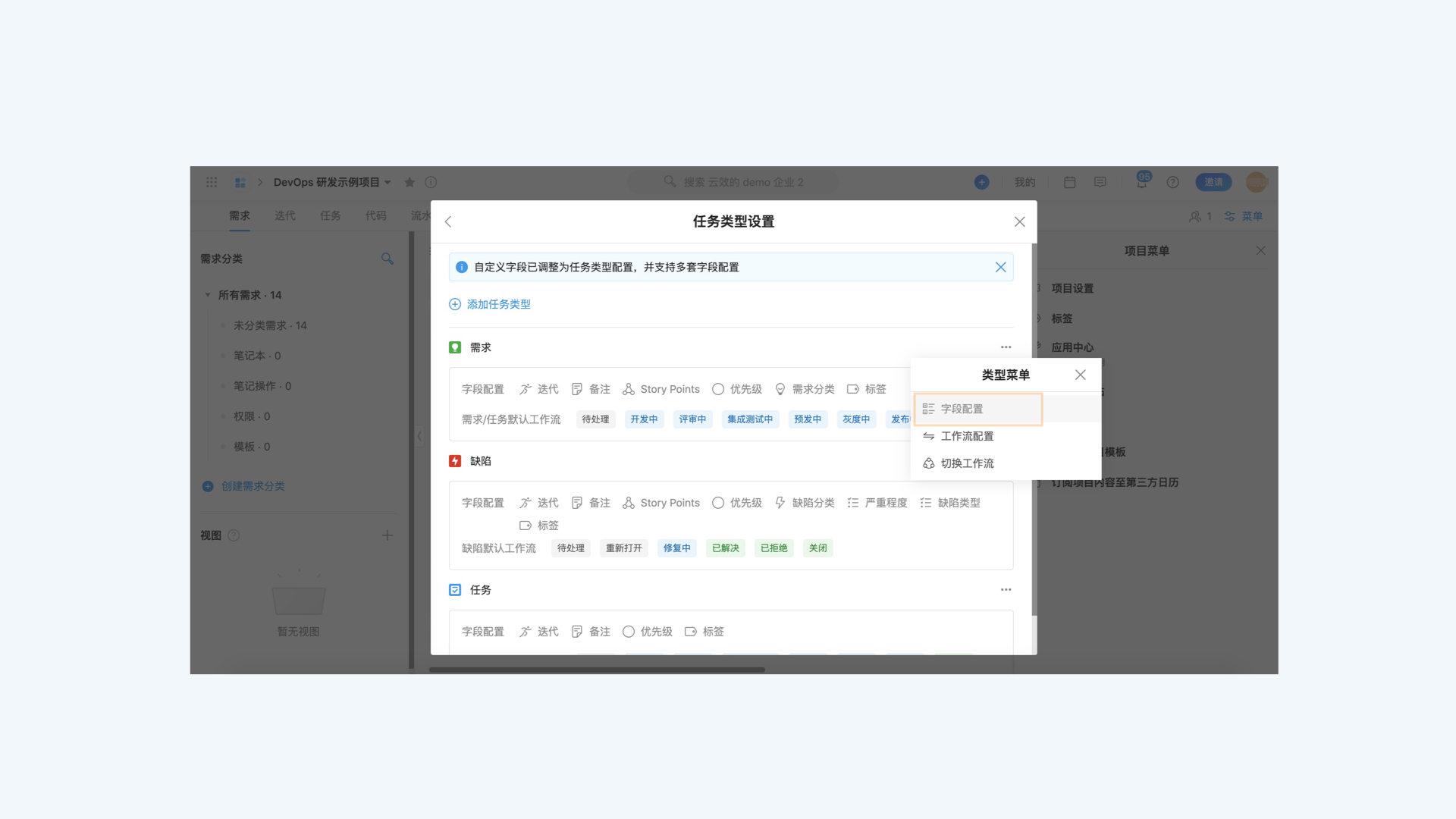This screenshot has height=819, width=1456.
Task: Click the 缺陷 task type checkbox
Action: (x=454, y=461)
